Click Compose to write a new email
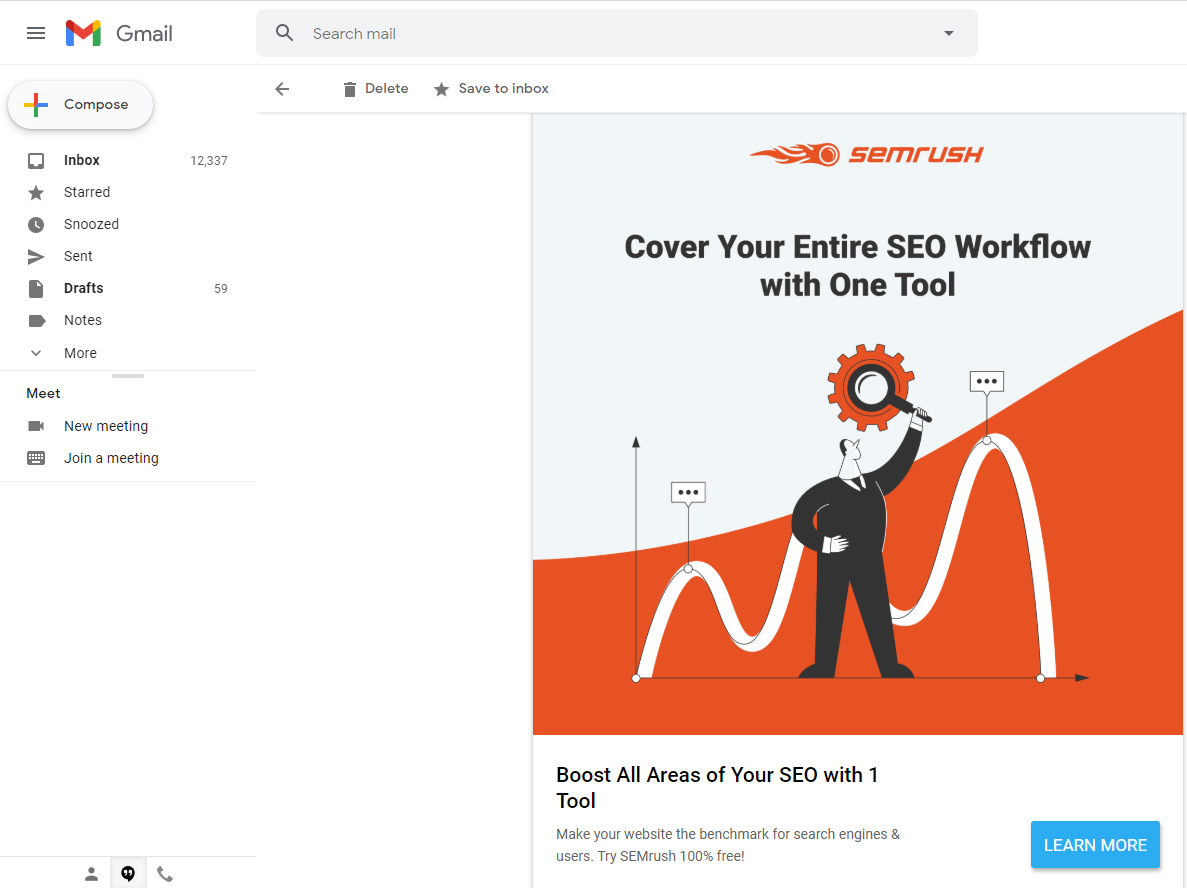The height and width of the screenshot is (888, 1187). (x=80, y=103)
